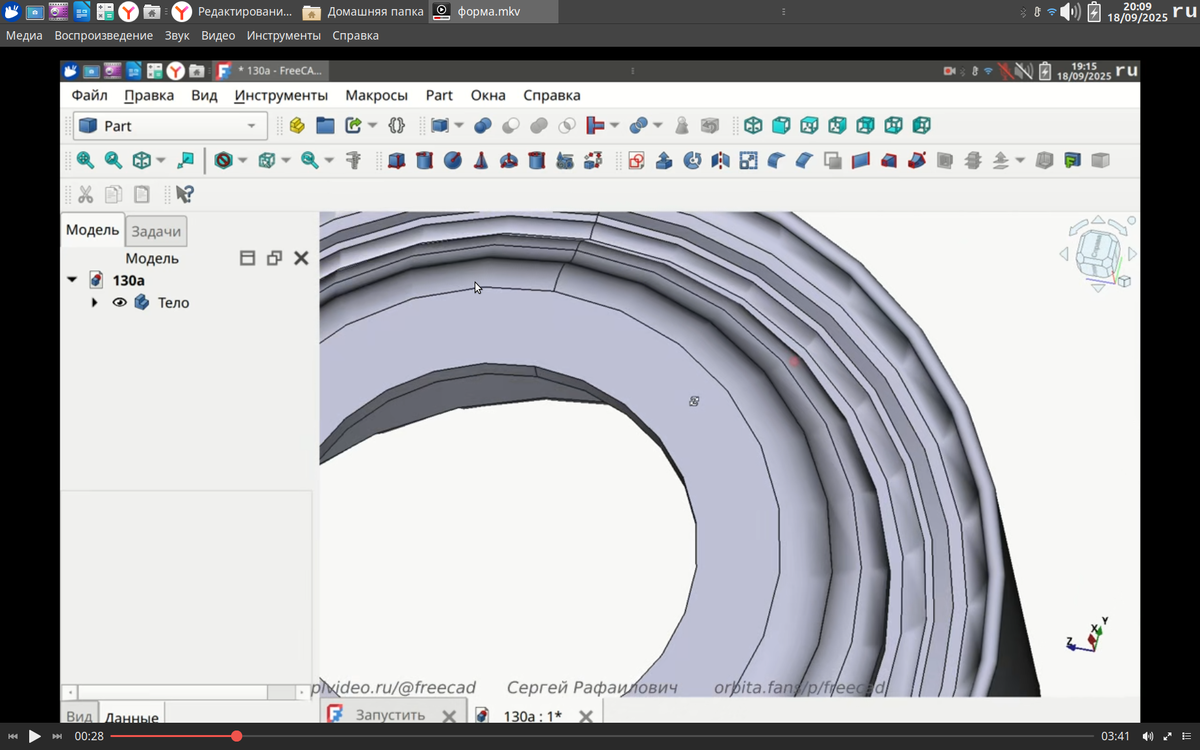Mute the player volume speaker icon

[x=1147, y=737]
